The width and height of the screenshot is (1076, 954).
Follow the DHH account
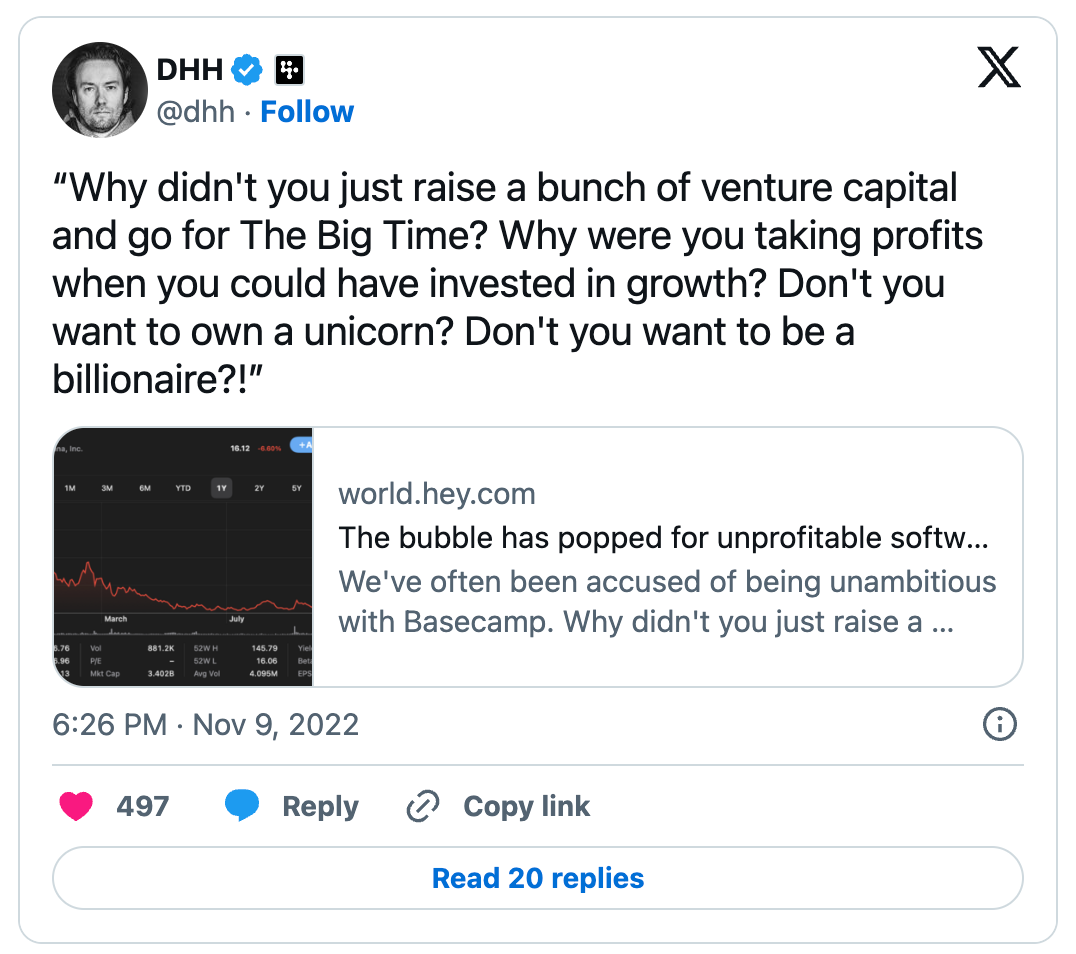tap(307, 112)
